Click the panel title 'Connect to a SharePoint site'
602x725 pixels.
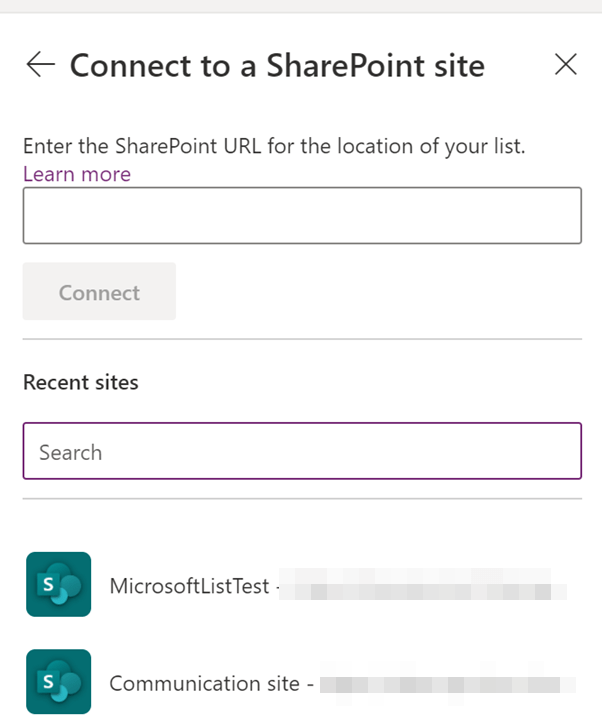tap(277, 66)
